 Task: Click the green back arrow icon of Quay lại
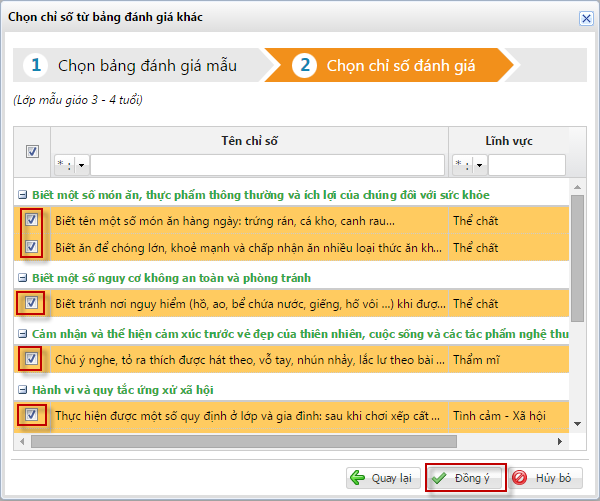(x=358, y=478)
